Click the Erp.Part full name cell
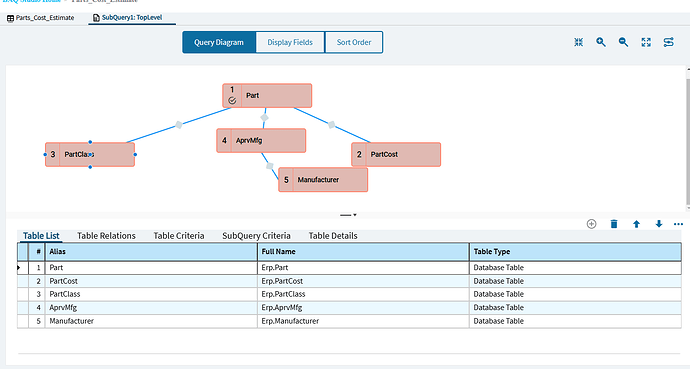The image size is (690, 369). pyautogui.click(x=363, y=267)
